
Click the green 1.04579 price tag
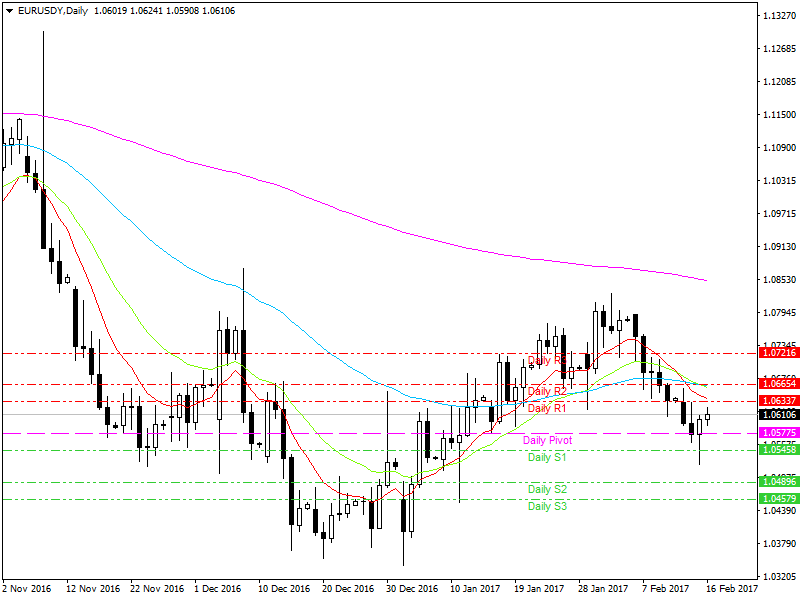tap(779, 498)
